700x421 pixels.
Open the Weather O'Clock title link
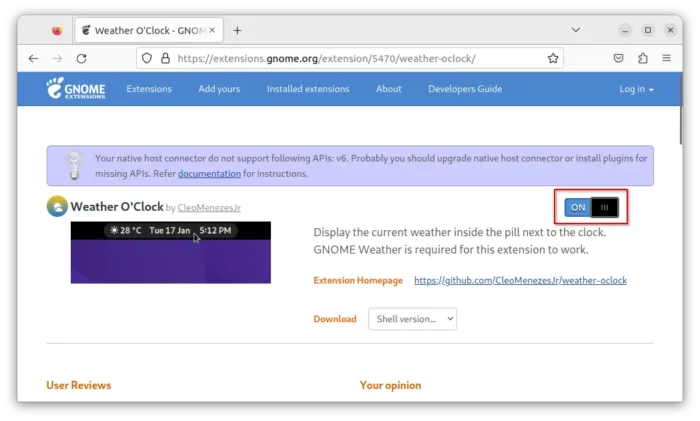(117, 207)
